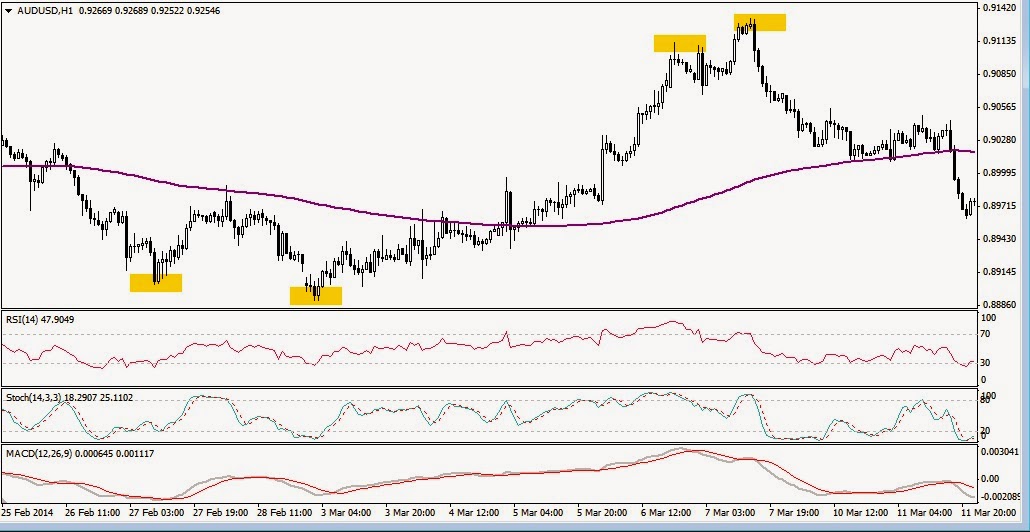Click the -0.002089 MACD scale value
This screenshot has width=1030, height=532.
pos(1001,497)
